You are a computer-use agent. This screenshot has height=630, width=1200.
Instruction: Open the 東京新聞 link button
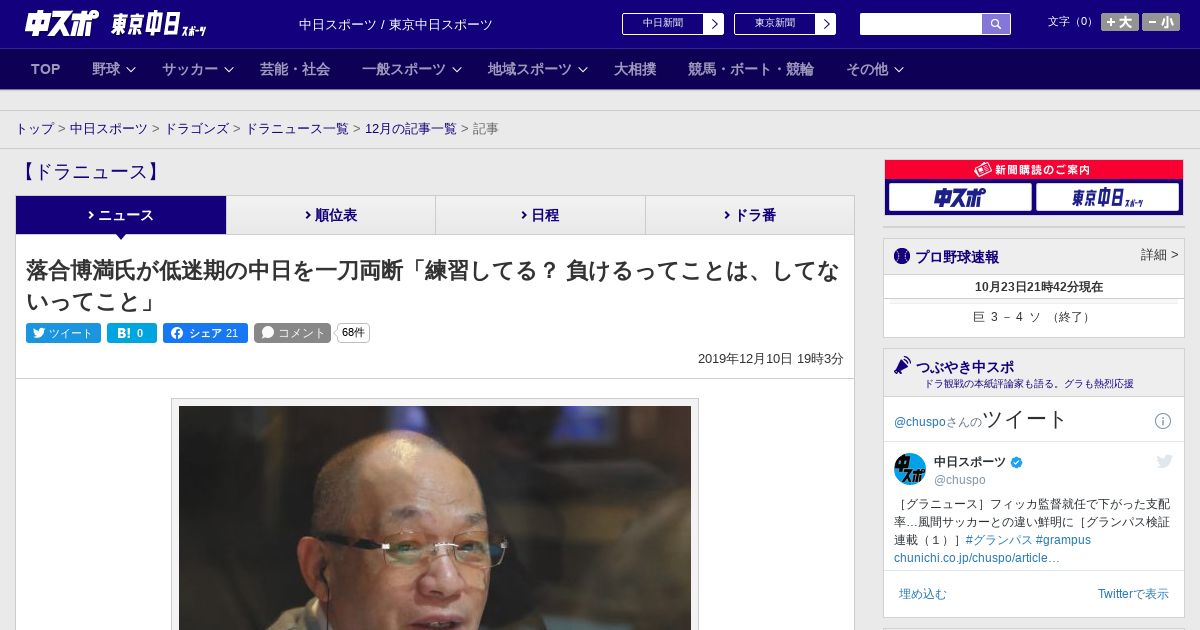[774, 24]
